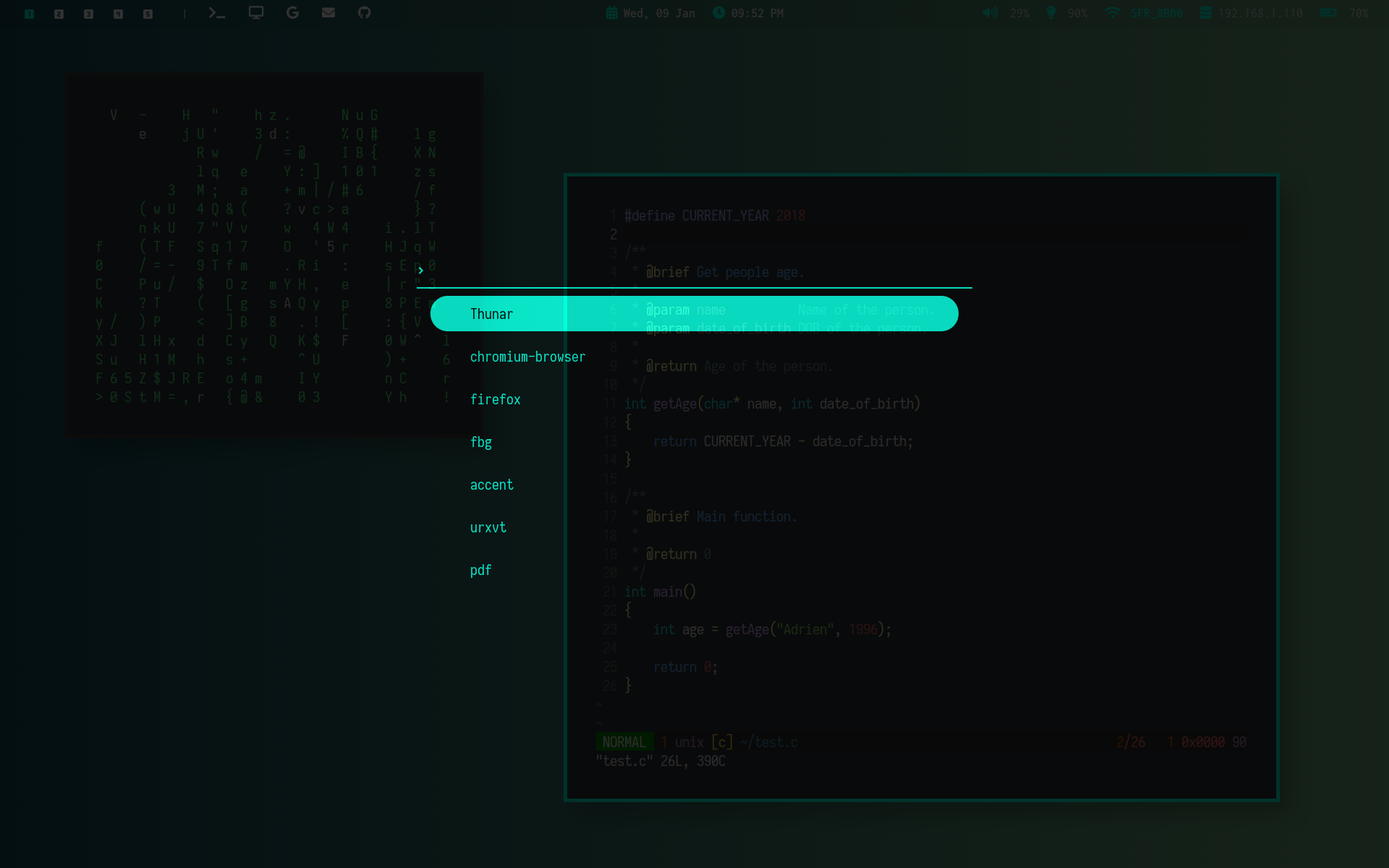Select Thunar in the launcher list

(x=492, y=314)
